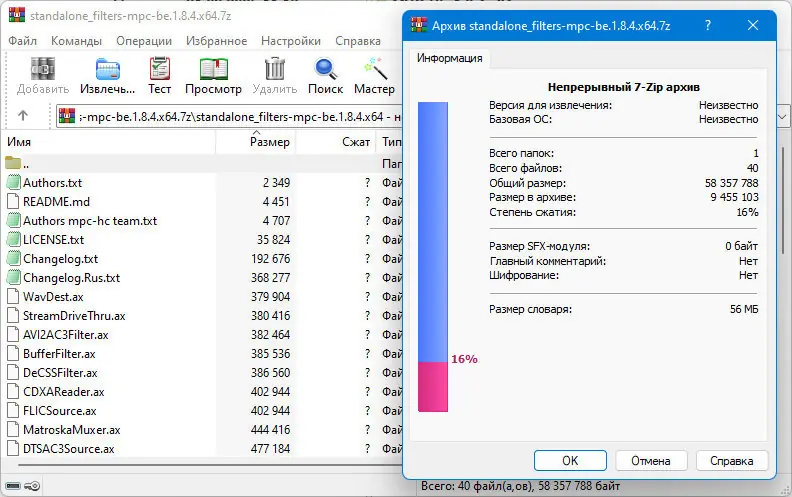Select StreamDriveThru.ax file
Viewport: 792px width, 497px height.
click(x=74, y=316)
